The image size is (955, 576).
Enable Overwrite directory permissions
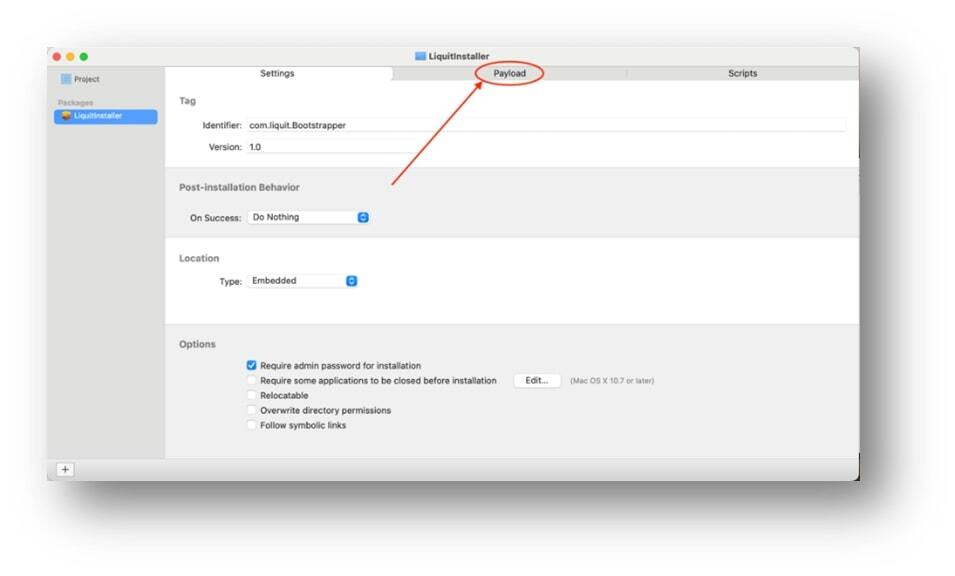[x=250, y=410]
